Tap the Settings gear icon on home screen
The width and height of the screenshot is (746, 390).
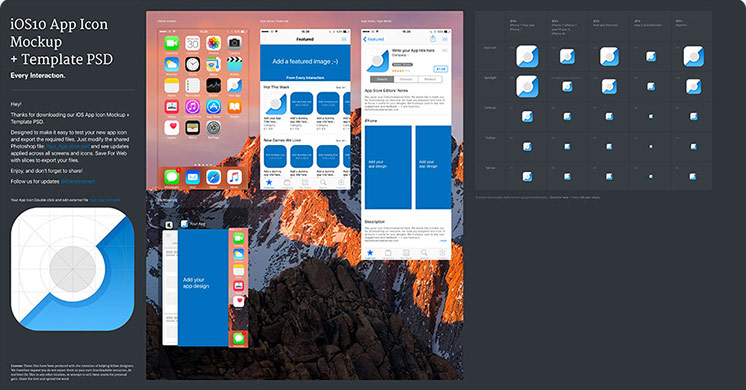[213, 127]
